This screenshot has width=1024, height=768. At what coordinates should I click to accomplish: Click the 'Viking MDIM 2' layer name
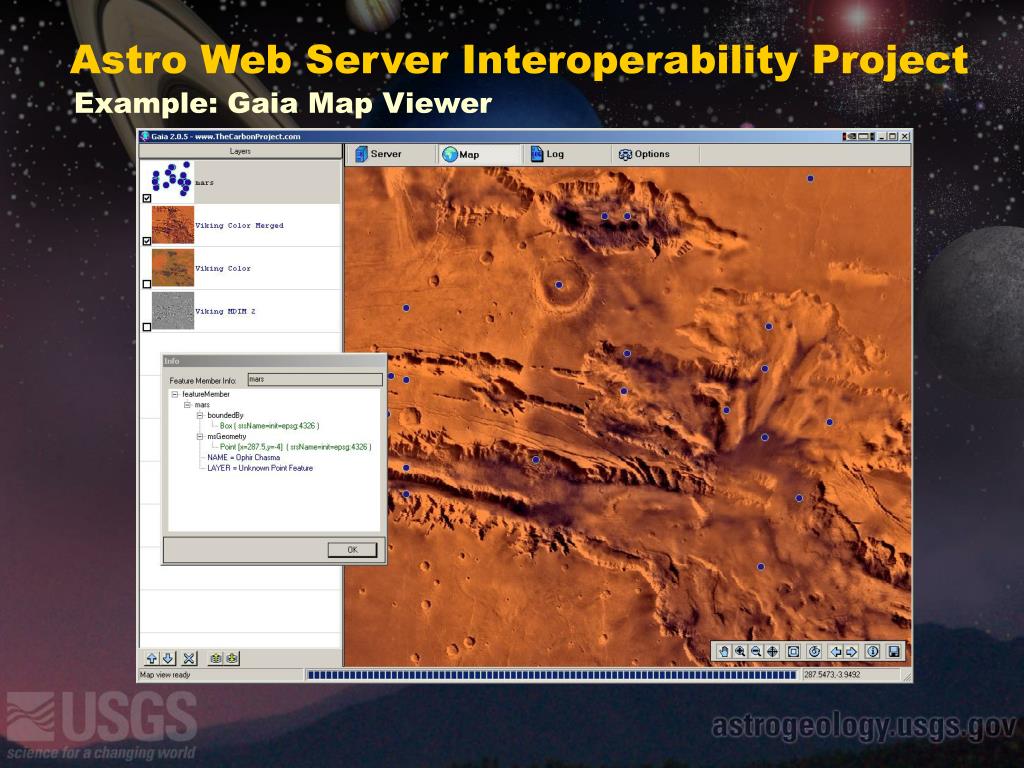click(225, 312)
